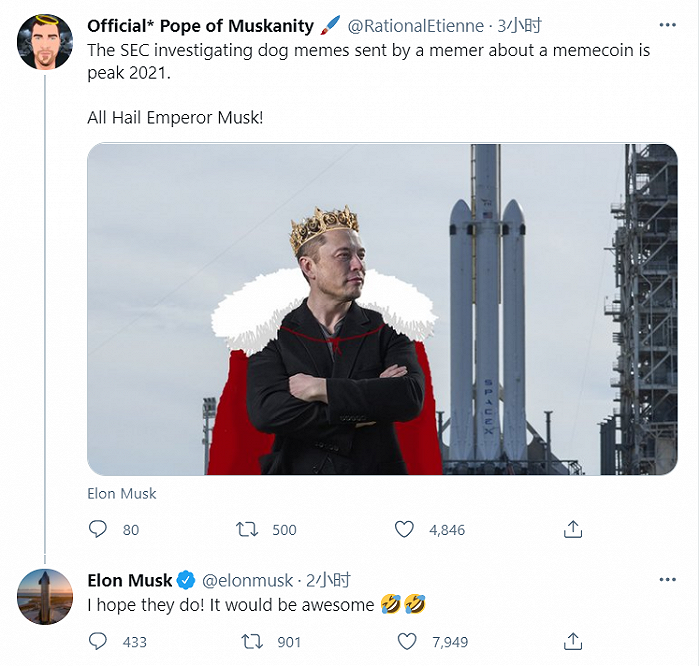
Task: Click Elon Musk's verified badge
Action: pos(186,580)
